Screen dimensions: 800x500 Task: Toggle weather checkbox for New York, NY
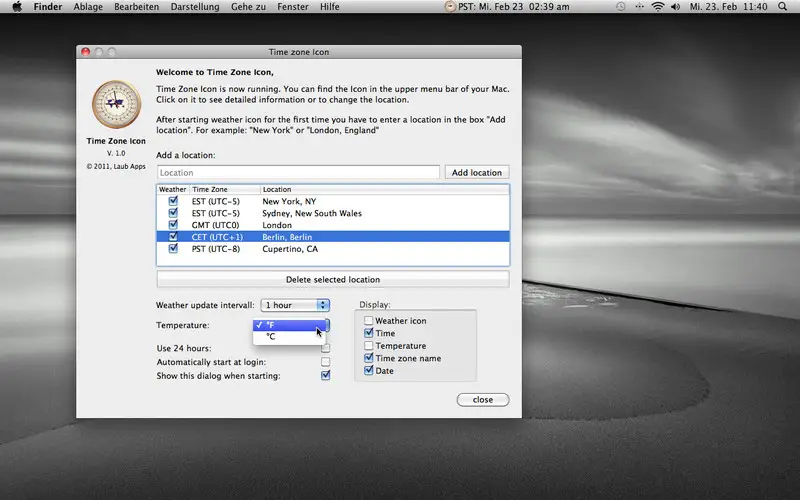pyautogui.click(x=173, y=201)
